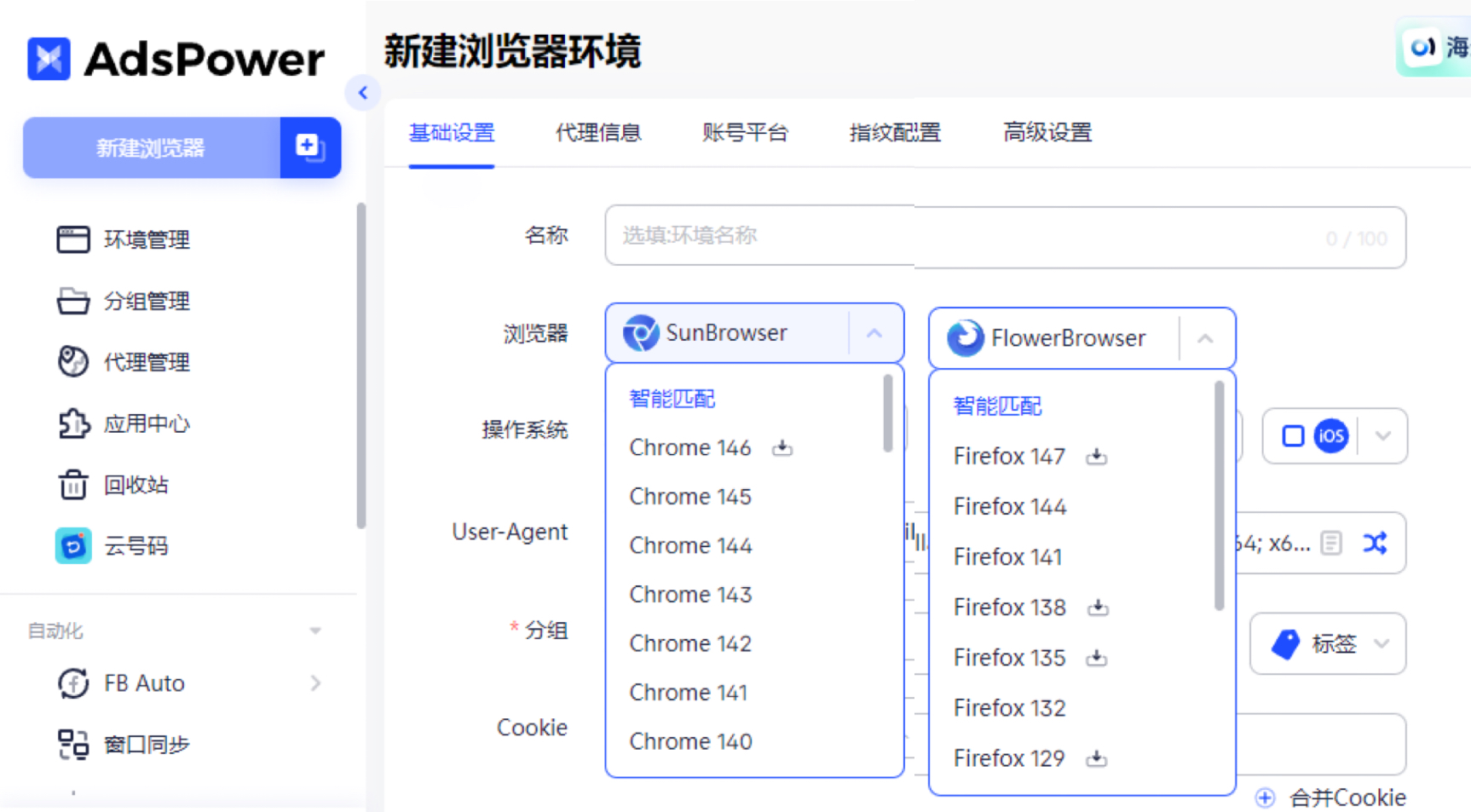Open the 标签 tag dropdown

pos(1326,644)
